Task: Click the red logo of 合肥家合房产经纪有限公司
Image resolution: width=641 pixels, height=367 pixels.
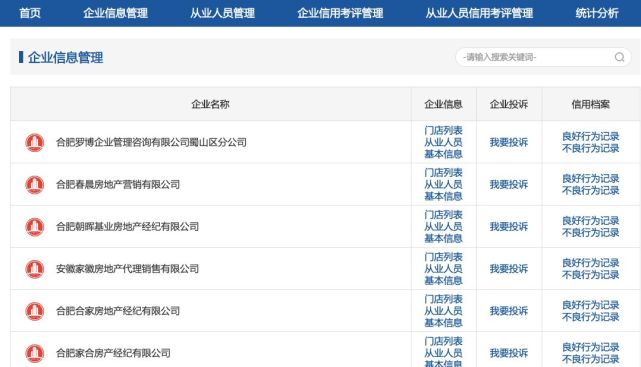Action: click(35, 353)
